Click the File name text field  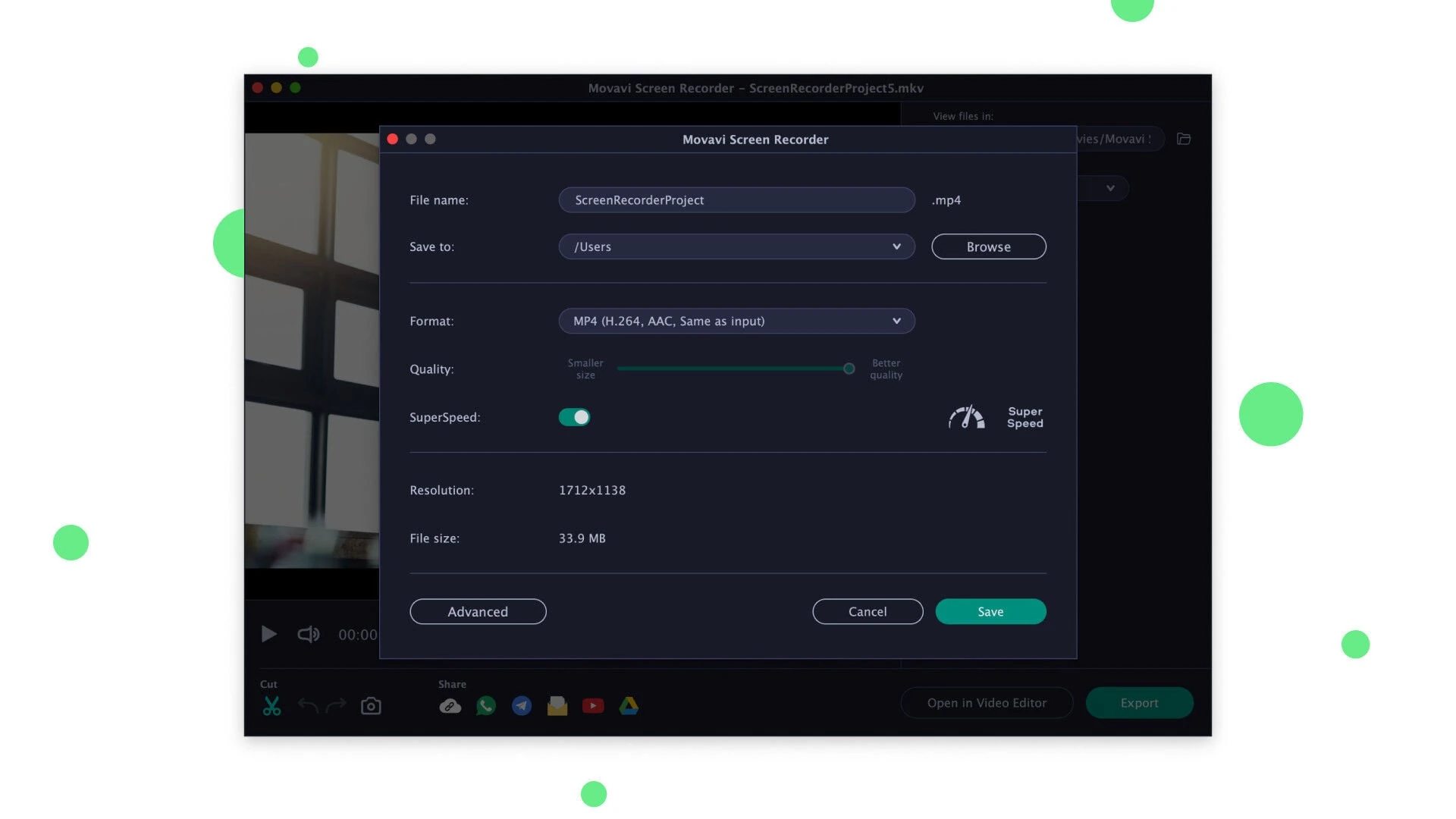point(736,200)
